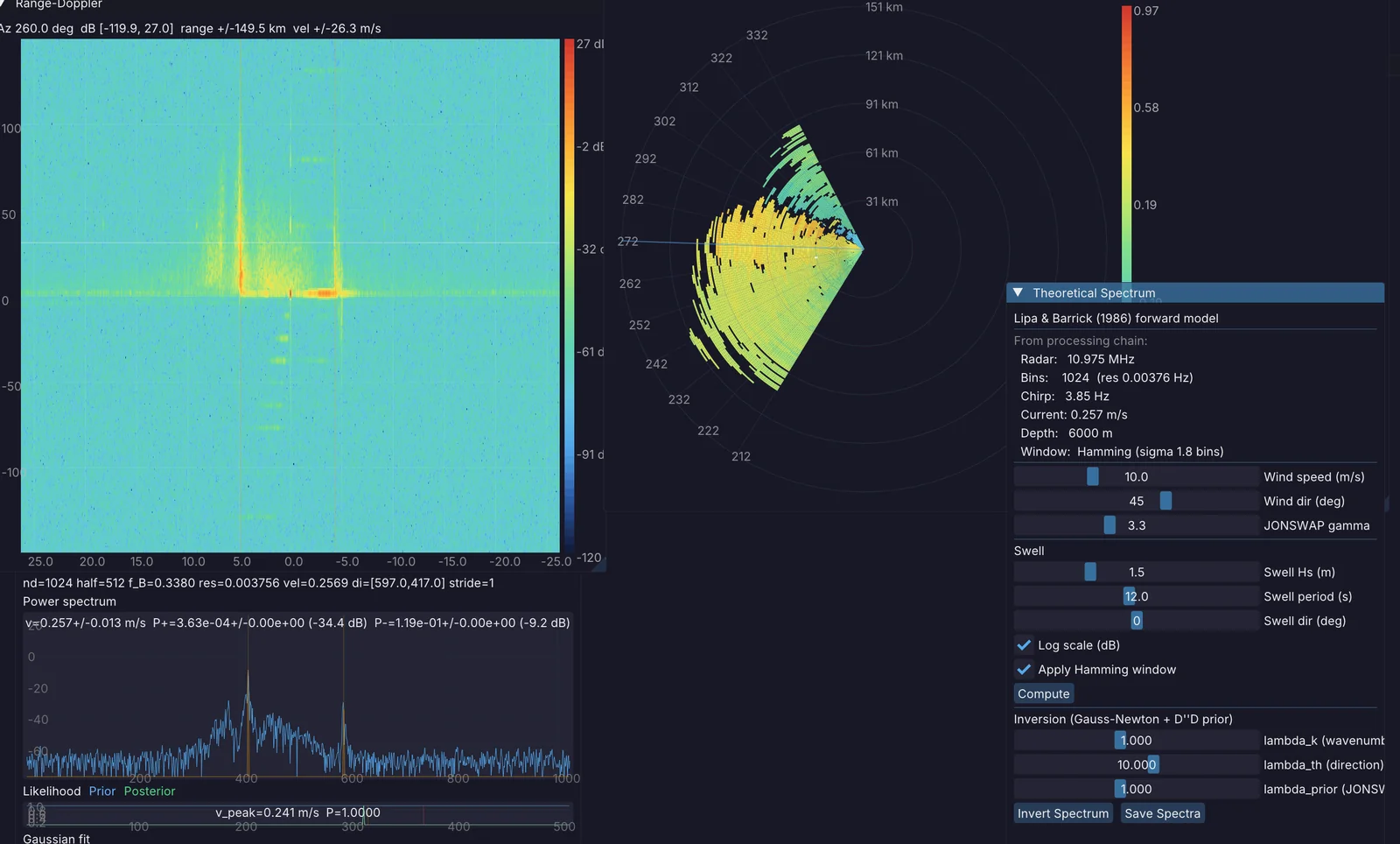Adjust the lambda_prior JONSWAP slider

coord(1136,789)
